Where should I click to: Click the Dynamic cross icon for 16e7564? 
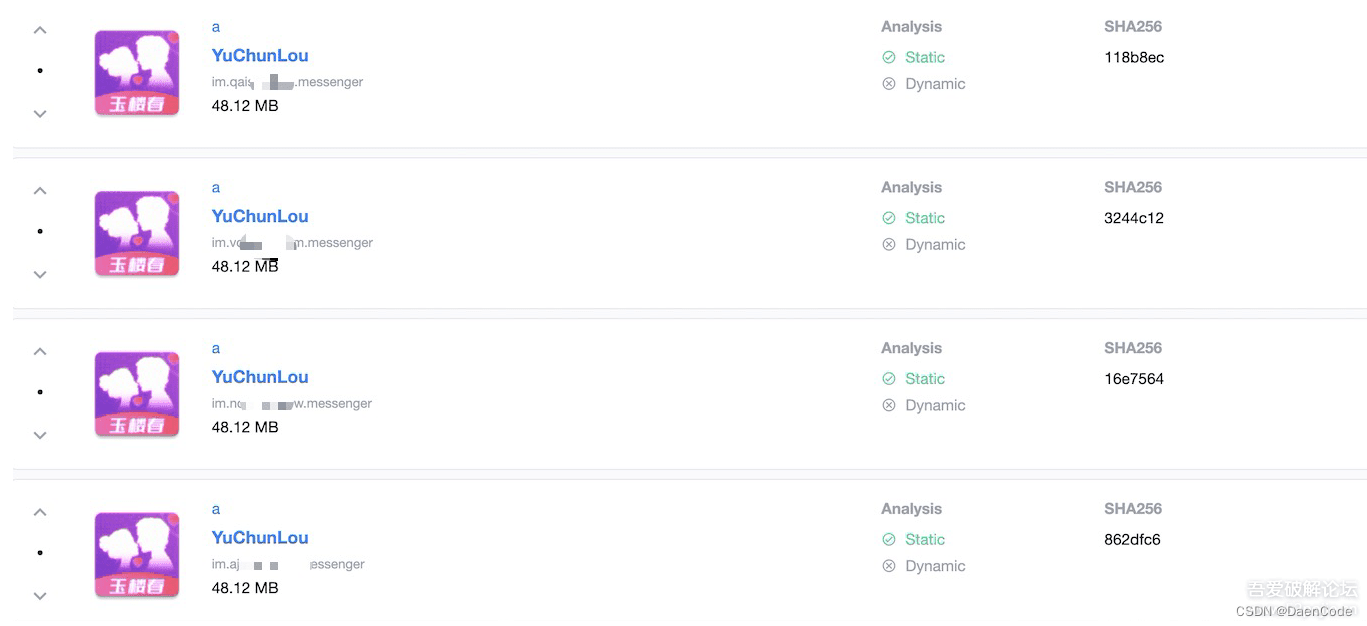coord(889,405)
